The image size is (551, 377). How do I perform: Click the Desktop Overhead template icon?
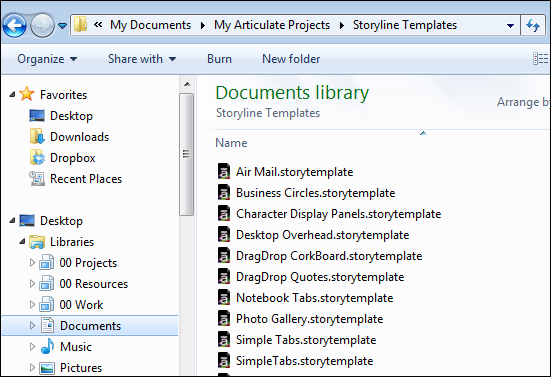(x=224, y=234)
